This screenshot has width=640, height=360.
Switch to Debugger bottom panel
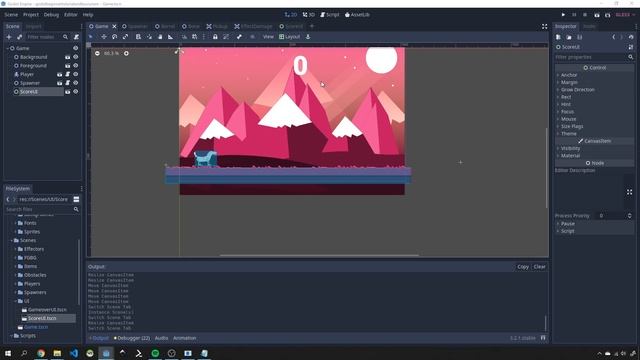tap(132, 338)
